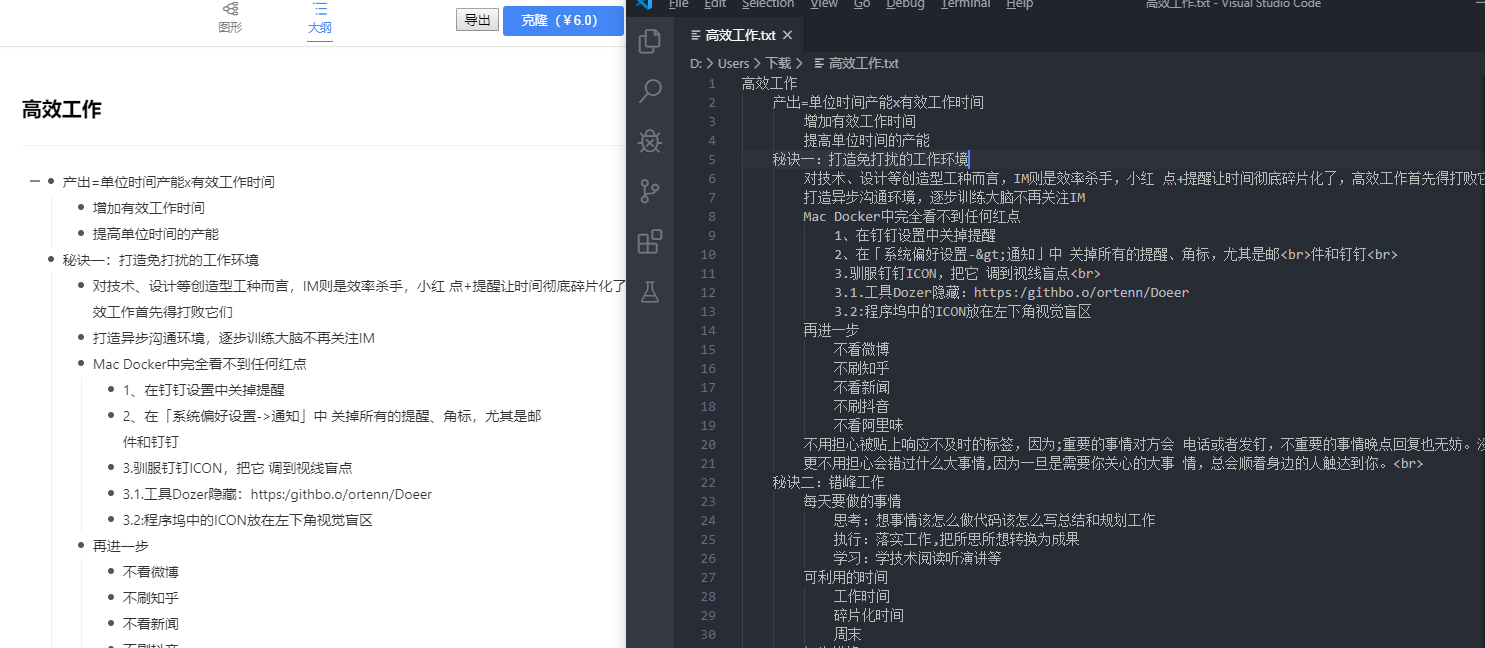Open the Edit menu in VS Code
The width and height of the screenshot is (1485, 648).
click(x=715, y=4)
